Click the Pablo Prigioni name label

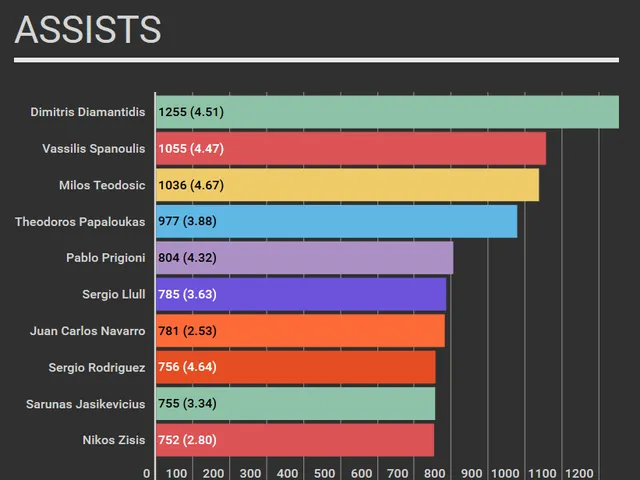tap(105, 258)
